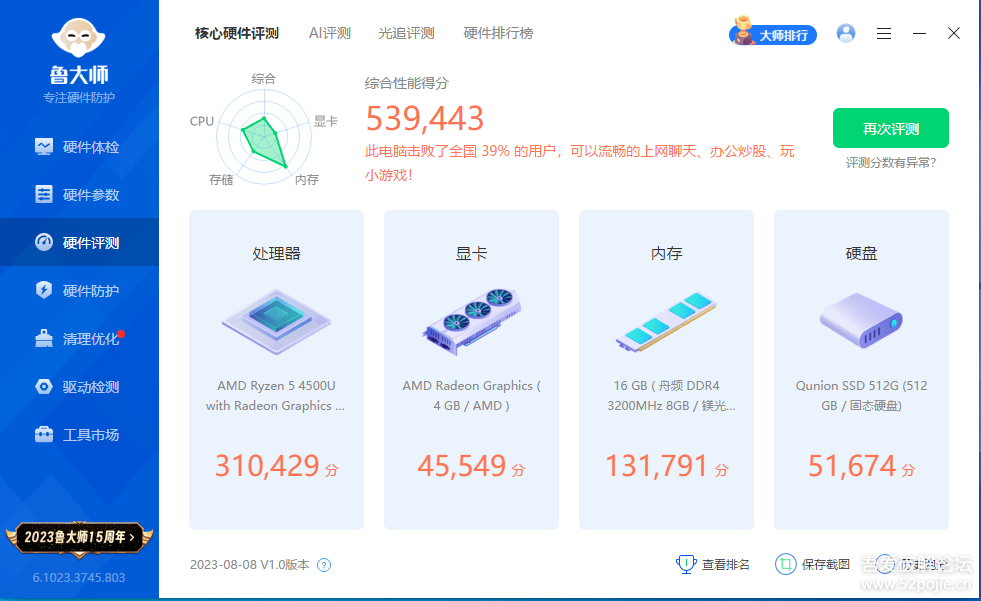Click the 保存截图 crop icon
981x601 pixels.
tap(785, 564)
